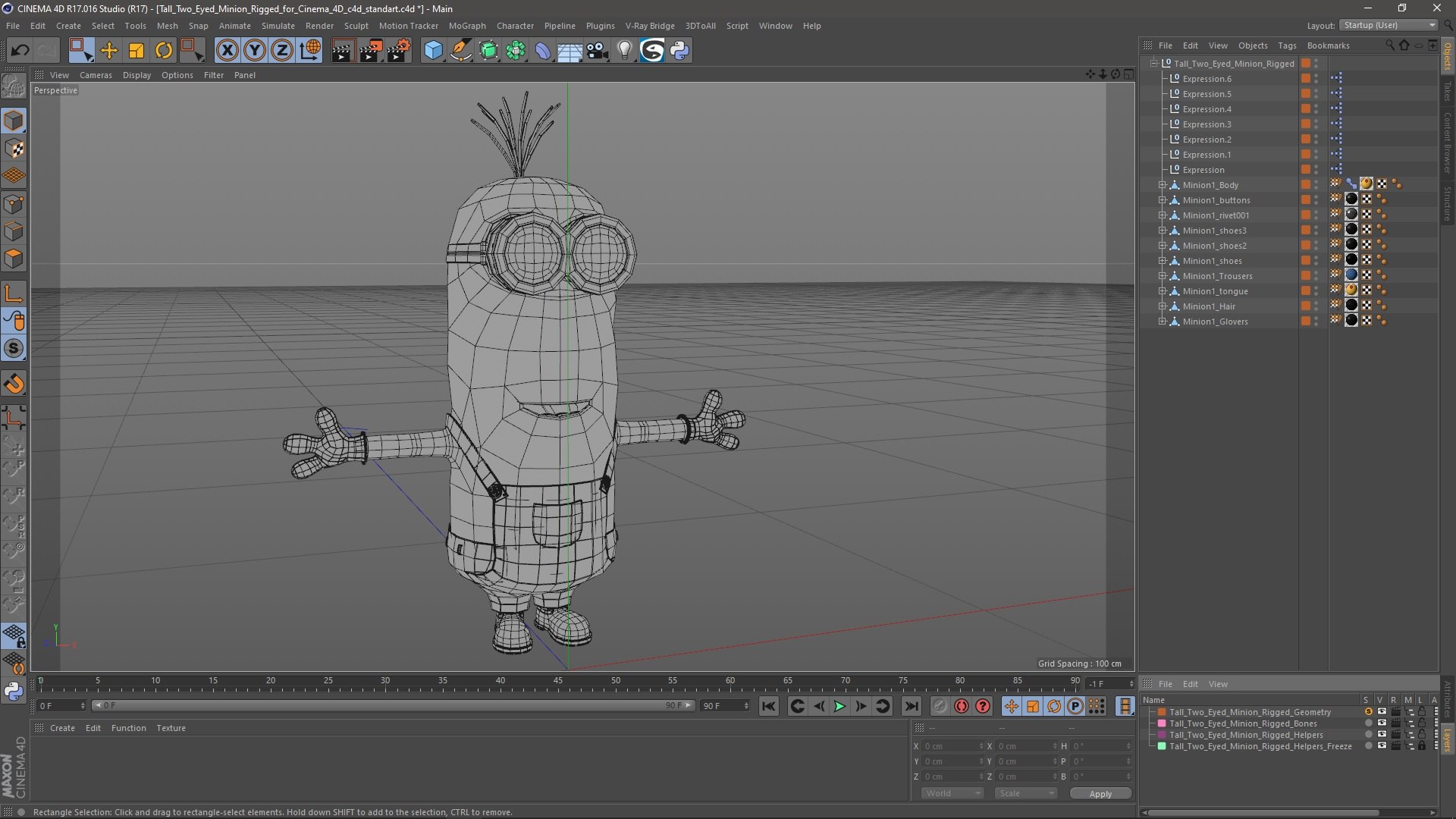Open the Scale mode dropdown
Image resolution: width=1456 pixels, height=819 pixels.
pos(1025,793)
